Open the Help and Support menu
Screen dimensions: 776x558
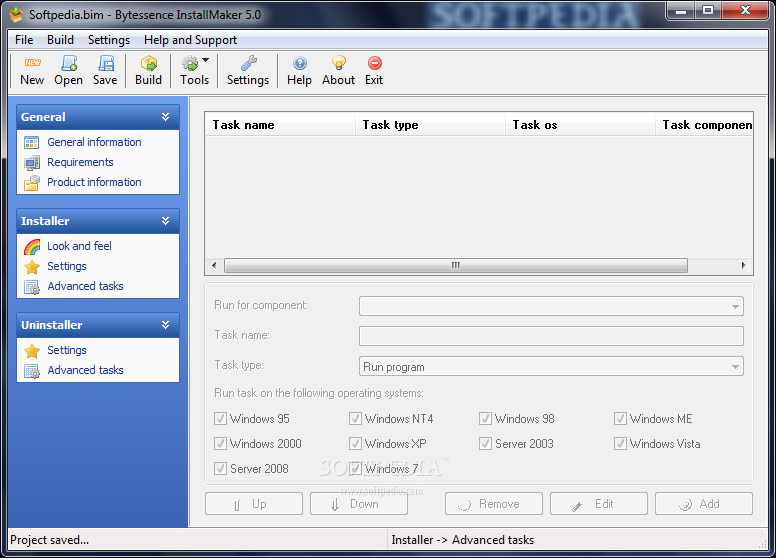[x=191, y=40]
